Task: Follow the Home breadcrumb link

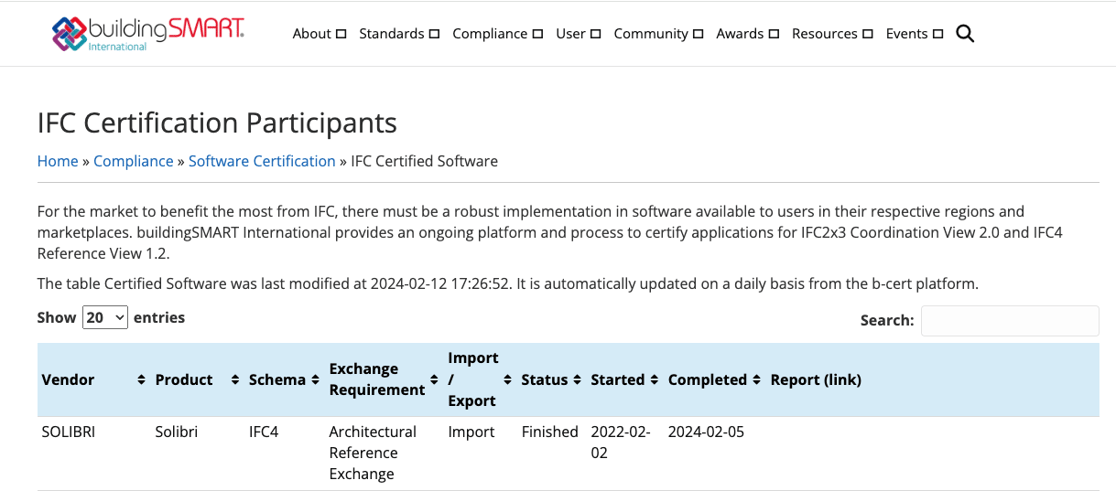Action: tap(58, 161)
